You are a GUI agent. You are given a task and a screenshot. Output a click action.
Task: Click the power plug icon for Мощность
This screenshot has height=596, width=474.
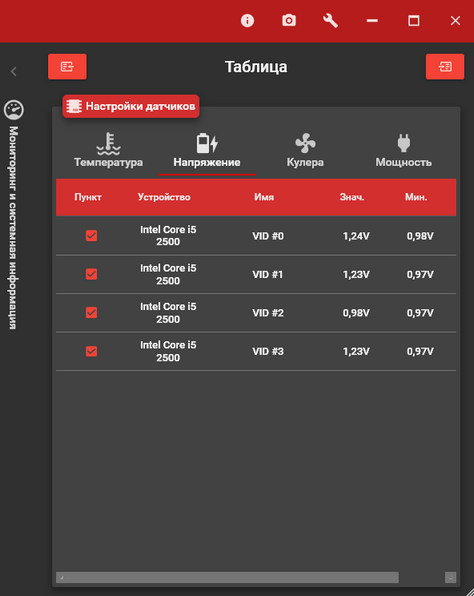point(404,143)
